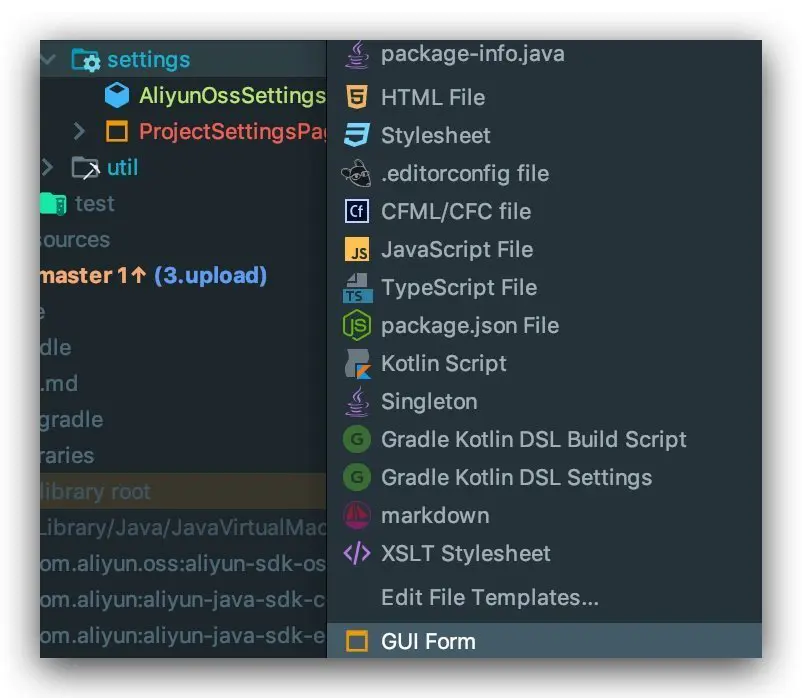The width and height of the screenshot is (802, 698).
Task: Expand the util folder
Action: click(x=47, y=167)
